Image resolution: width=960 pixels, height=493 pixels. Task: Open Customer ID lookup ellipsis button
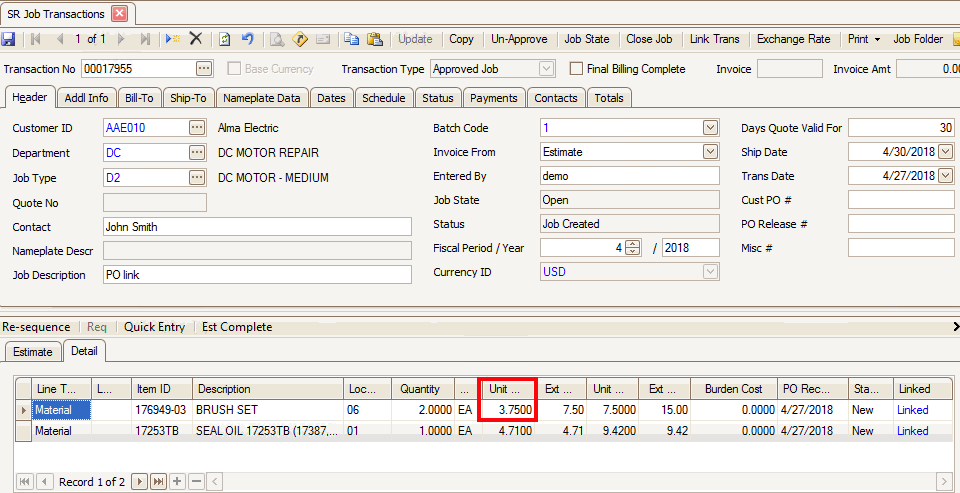coord(197,128)
